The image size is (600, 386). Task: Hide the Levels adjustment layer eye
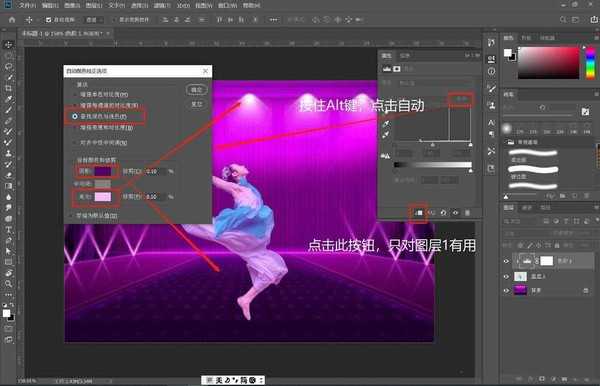506,261
